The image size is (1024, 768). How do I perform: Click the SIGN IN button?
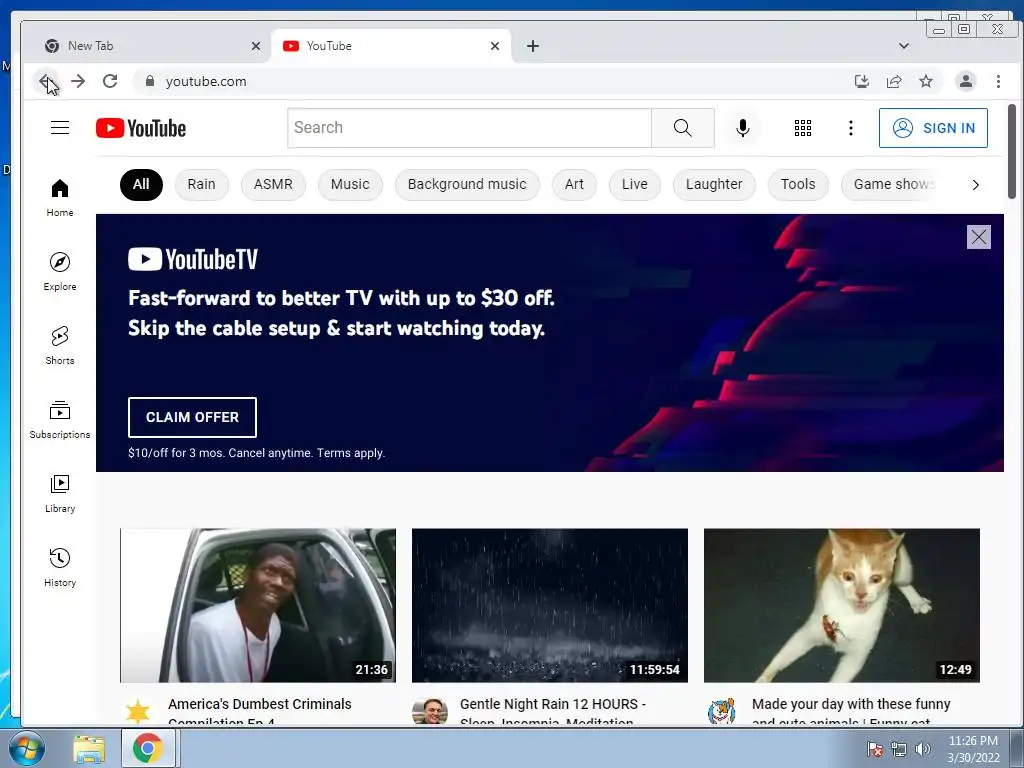click(933, 128)
